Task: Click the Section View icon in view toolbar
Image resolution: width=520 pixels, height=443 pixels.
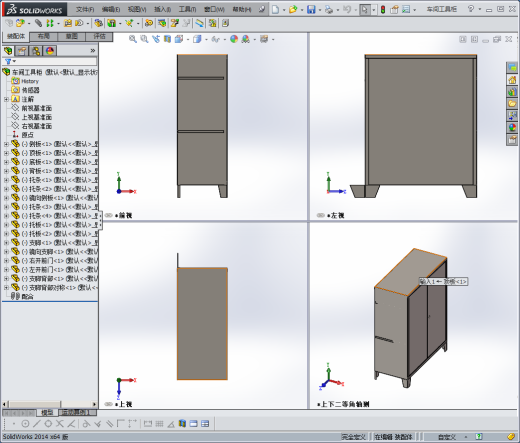Action: 167,39
